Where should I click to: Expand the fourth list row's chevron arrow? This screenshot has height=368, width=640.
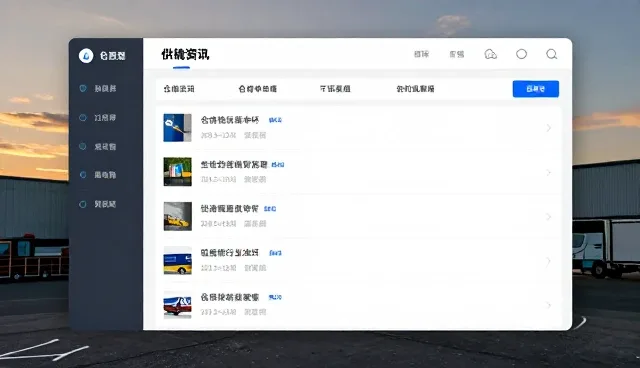549,261
